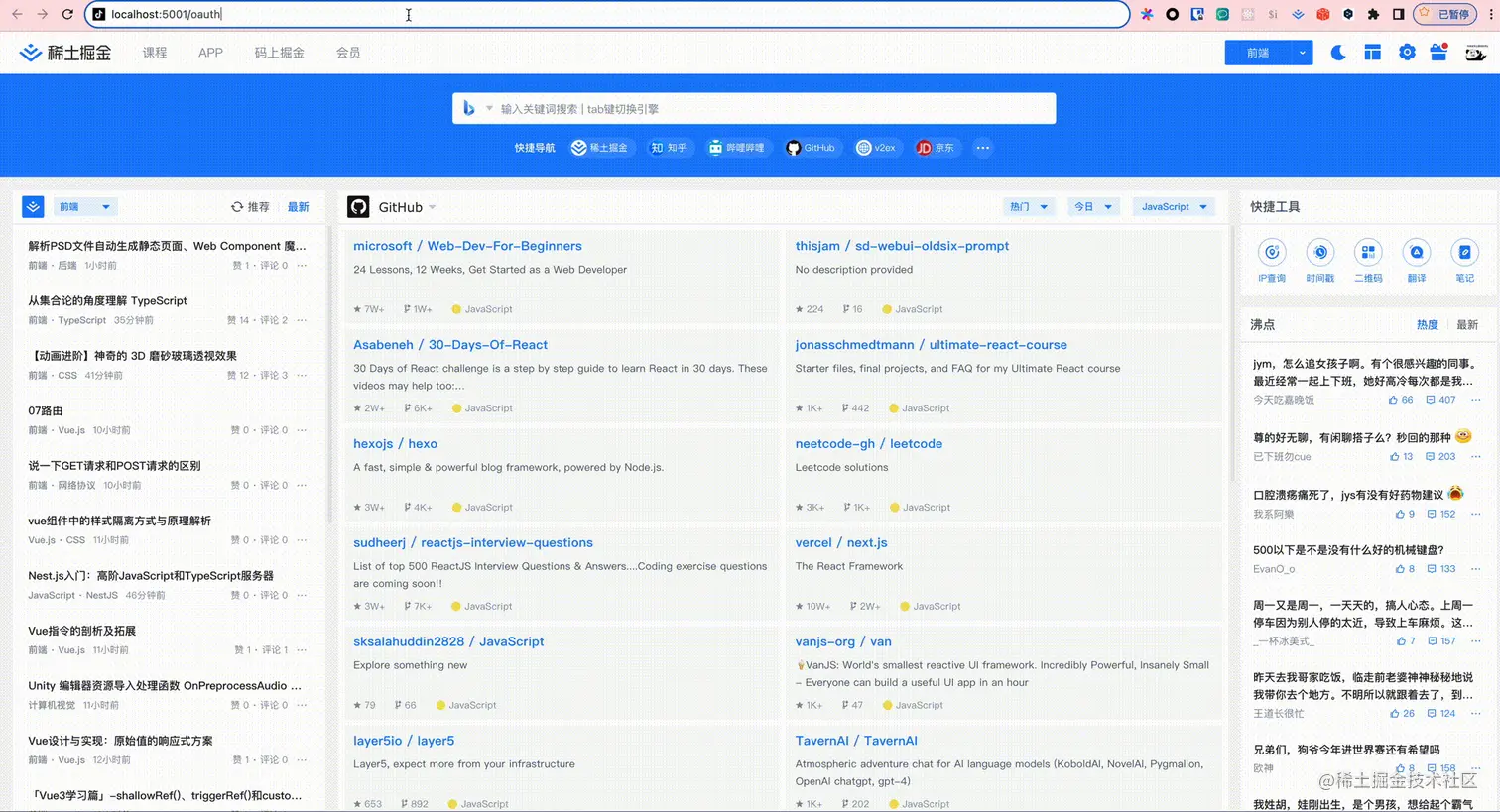The width and height of the screenshot is (1500, 812).
Task: Like the 王道长很忙 post with 26 likes
Action: (x=1402, y=713)
